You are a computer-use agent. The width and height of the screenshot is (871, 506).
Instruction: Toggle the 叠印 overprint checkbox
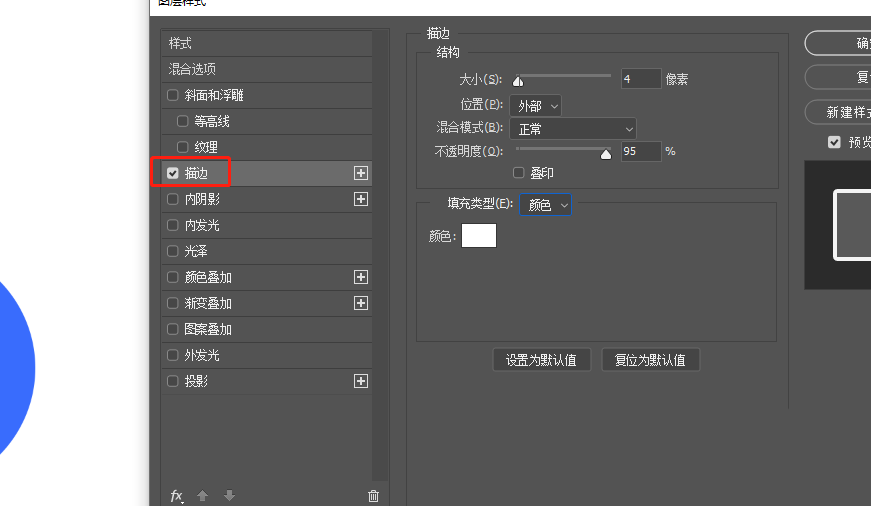coord(519,173)
